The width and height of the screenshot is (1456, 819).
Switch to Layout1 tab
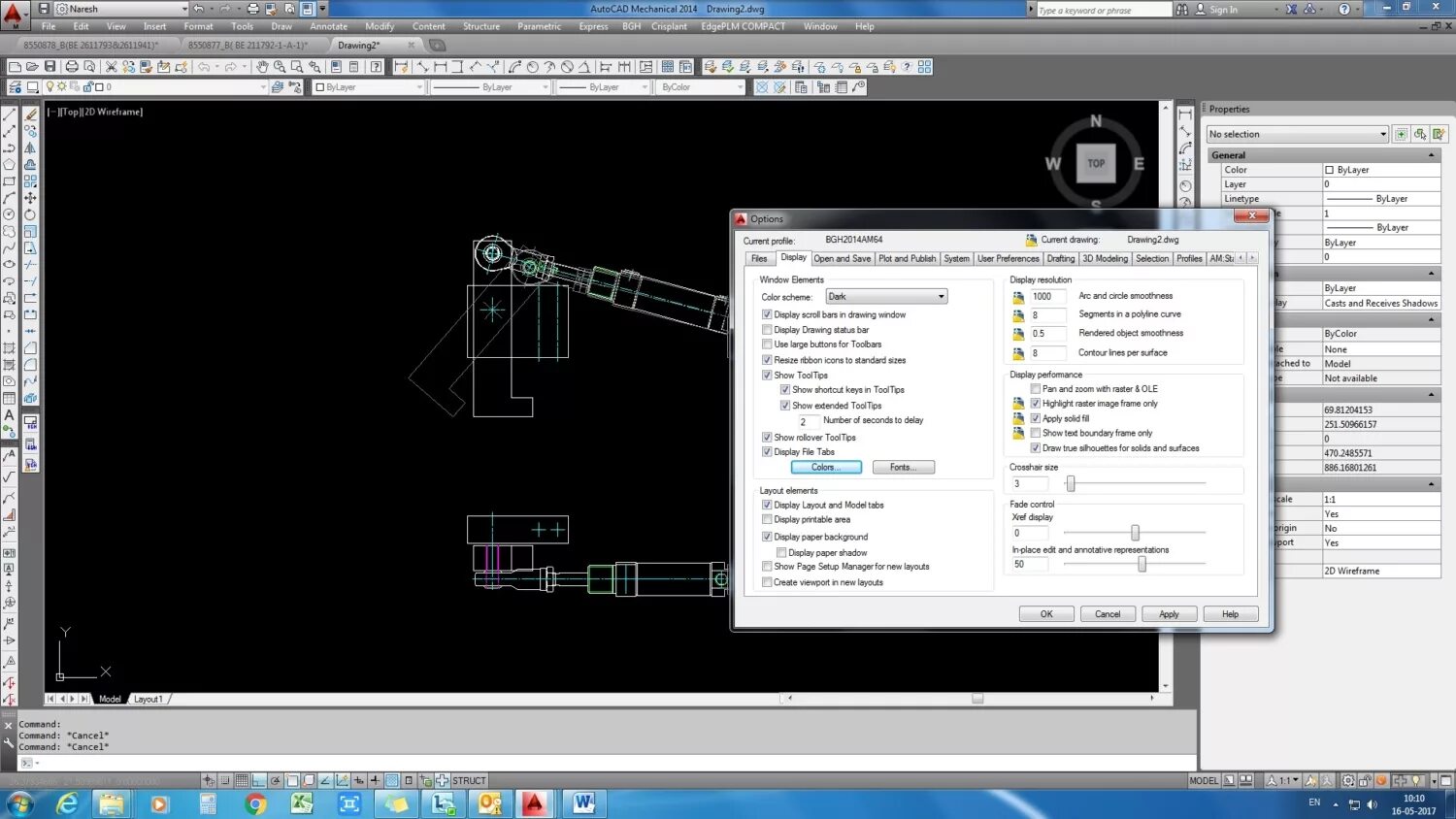(x=149, y=699)
